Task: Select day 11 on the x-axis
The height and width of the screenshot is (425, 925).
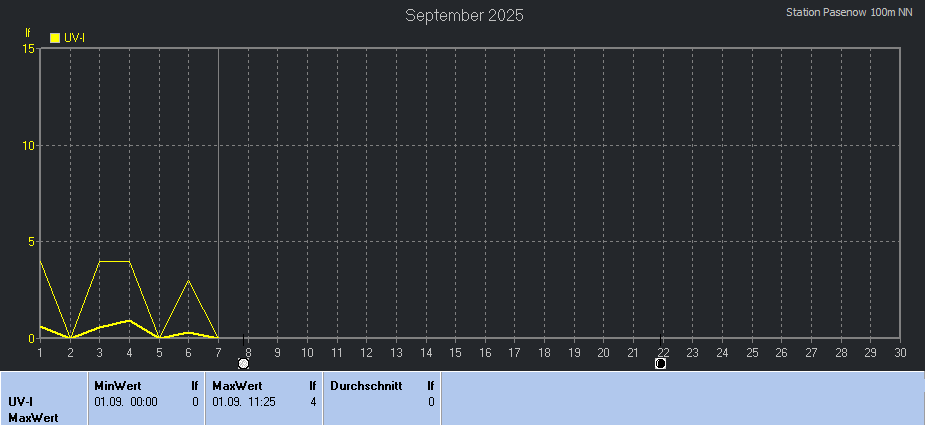Action: 337,352
